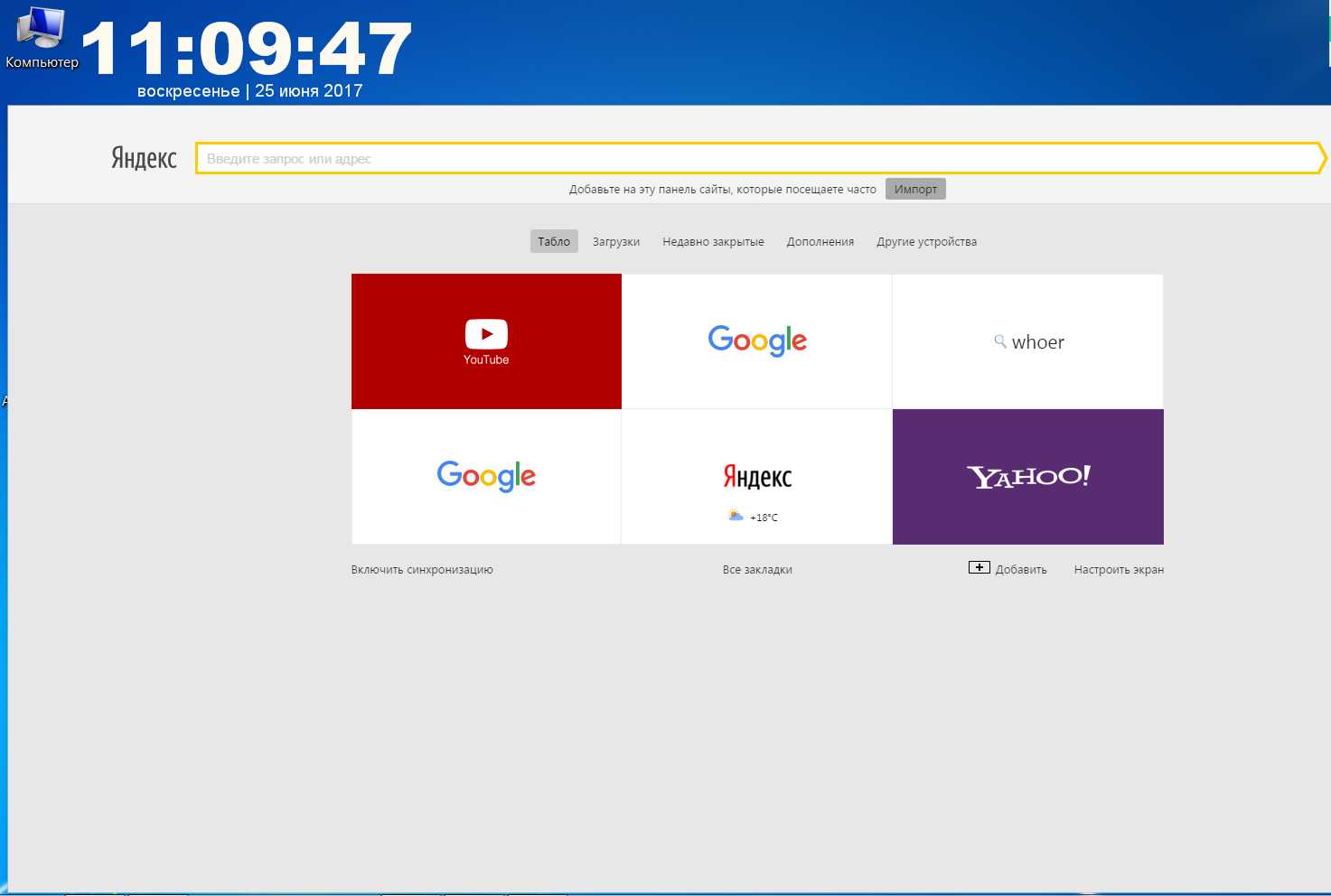1331x896 pixels.
Task: Open the Яндекс tile with weather
Action: click(757, 477)
